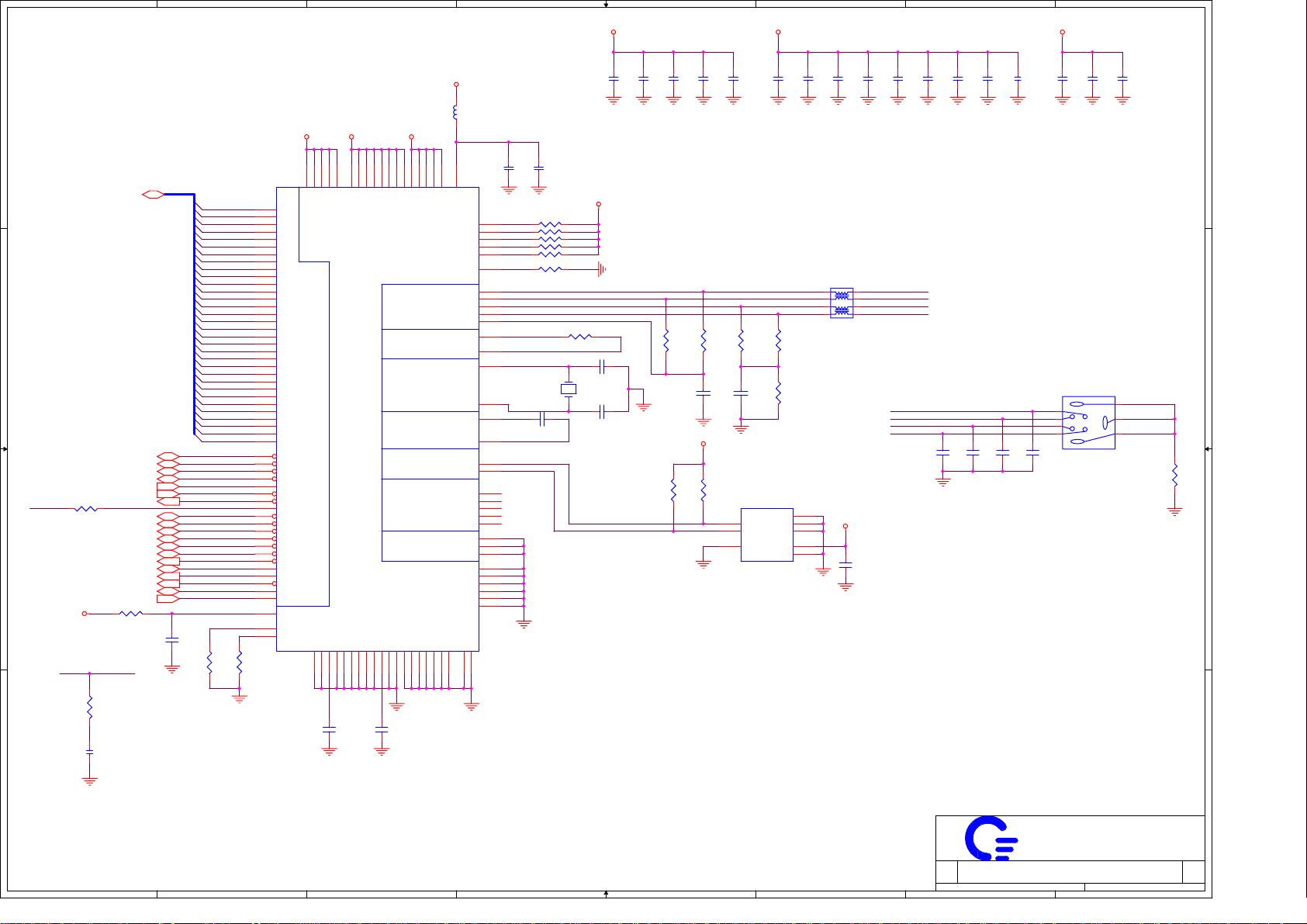
Task: Select the far-right resistor above ground
Action: [x=1175, y=476]
